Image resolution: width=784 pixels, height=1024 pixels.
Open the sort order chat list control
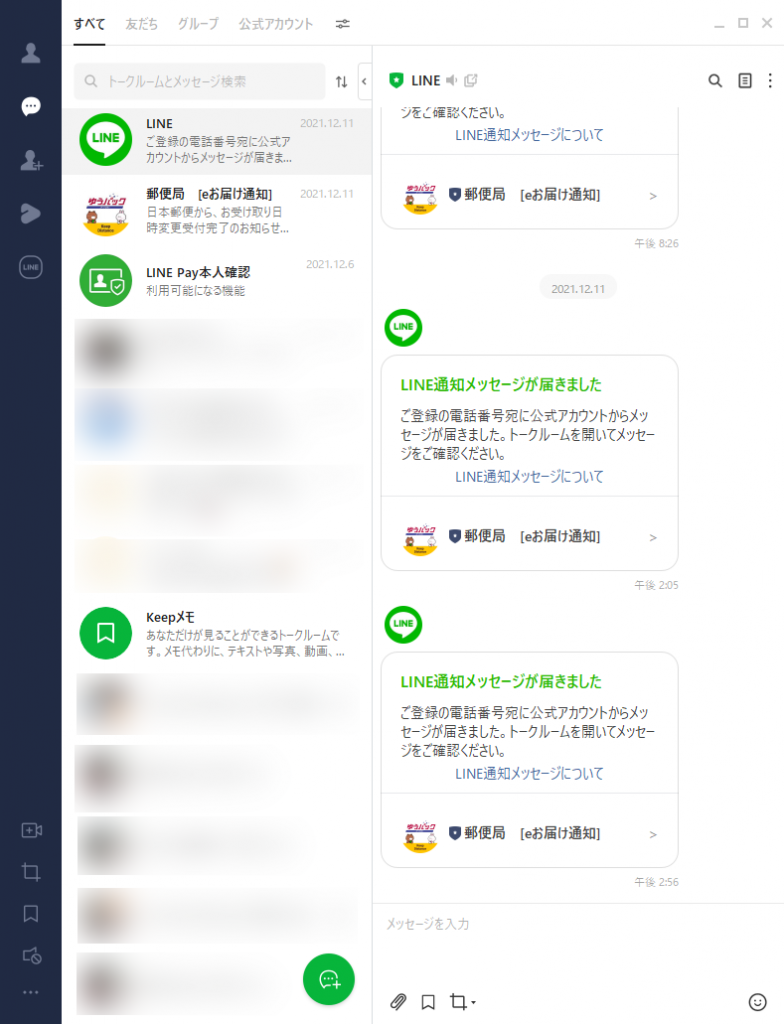pyautogui.click(x=342, y=82)
